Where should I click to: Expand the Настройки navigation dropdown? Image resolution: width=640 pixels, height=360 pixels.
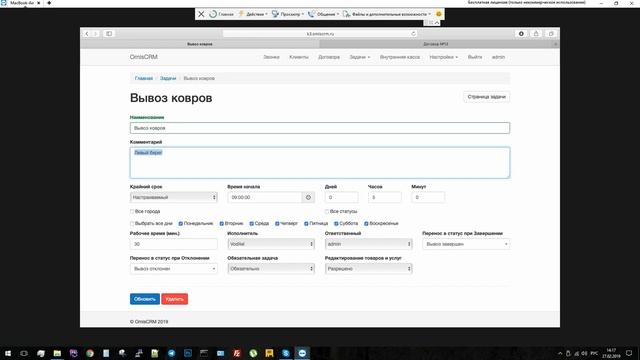pos(444,57)
